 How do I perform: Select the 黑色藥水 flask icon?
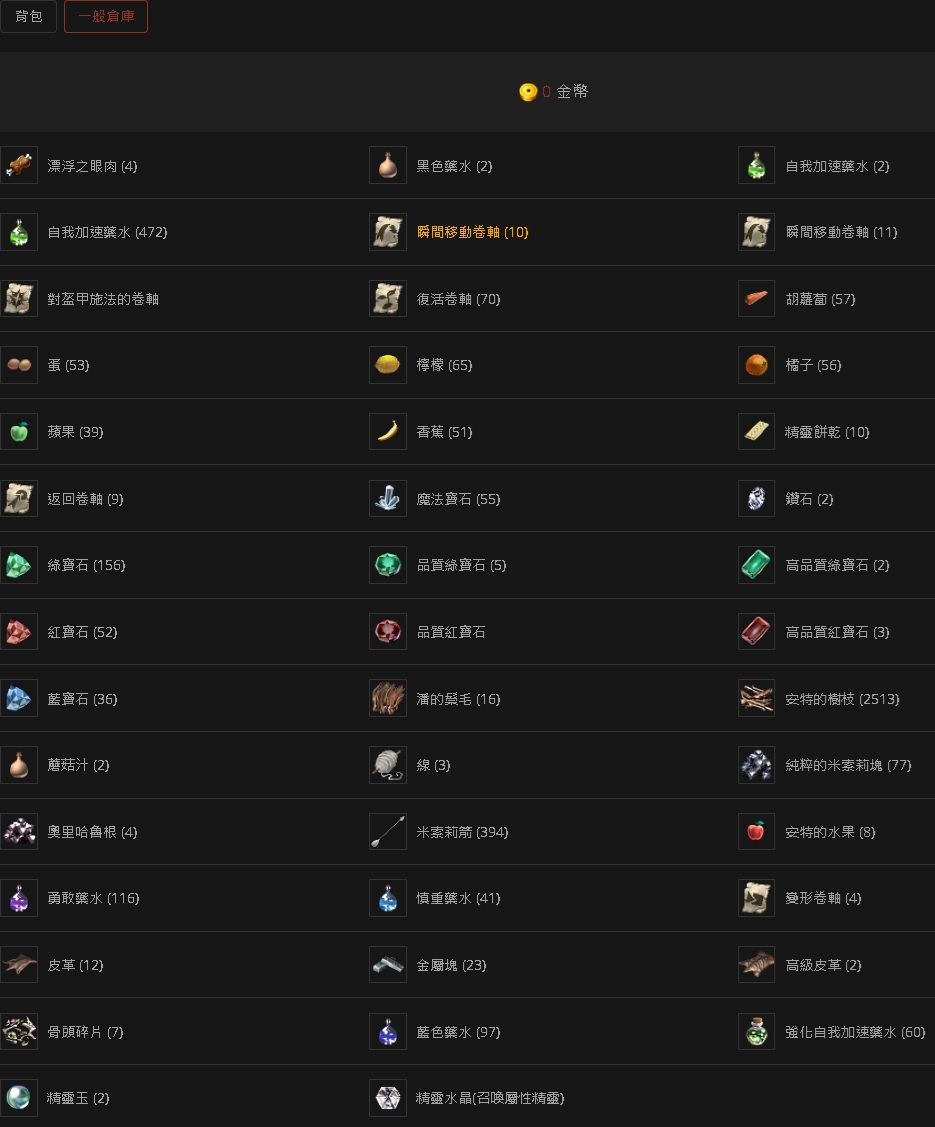[388, 165]
